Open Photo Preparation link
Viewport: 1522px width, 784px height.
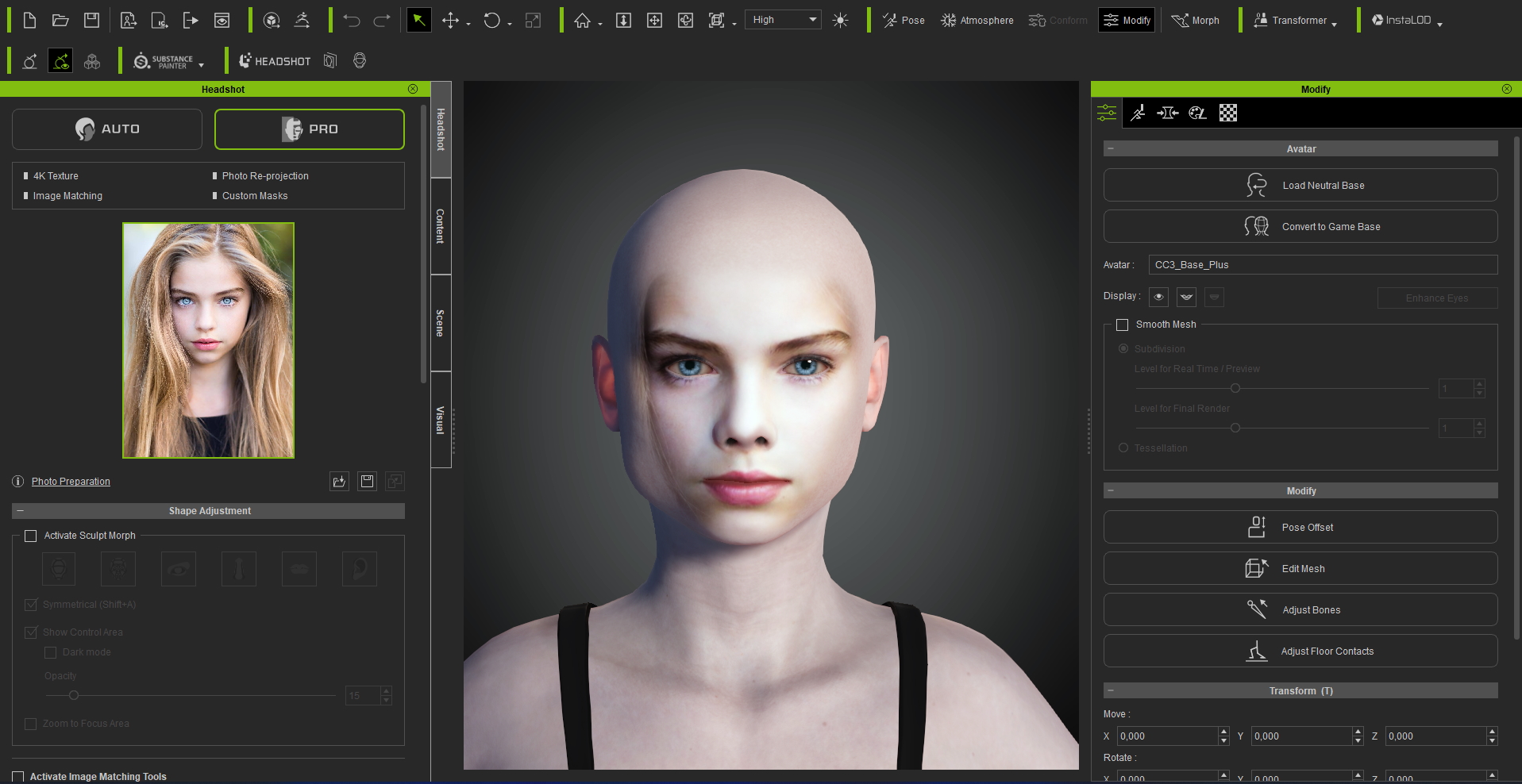[x=71, y=482]
